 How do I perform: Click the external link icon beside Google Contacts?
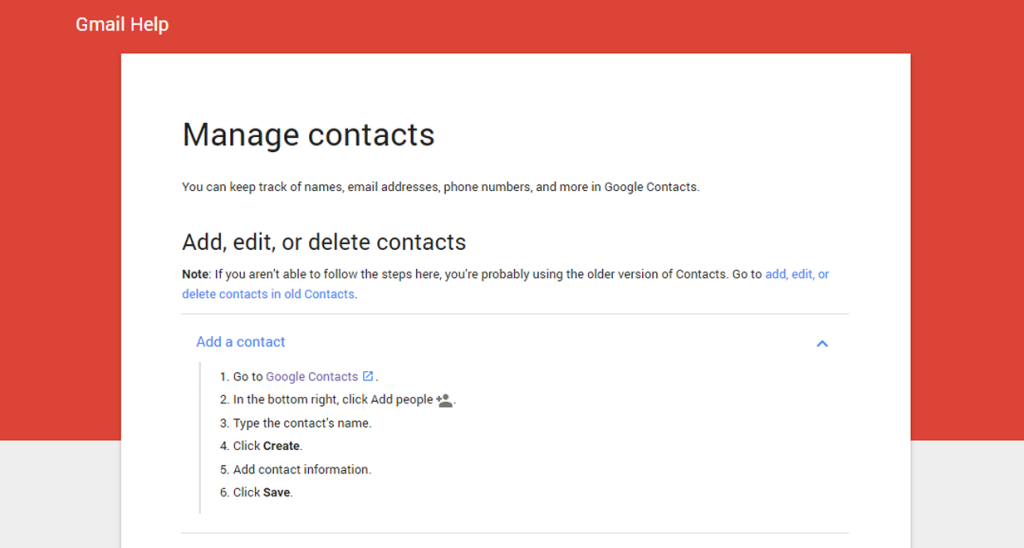[x=368, y=376]
